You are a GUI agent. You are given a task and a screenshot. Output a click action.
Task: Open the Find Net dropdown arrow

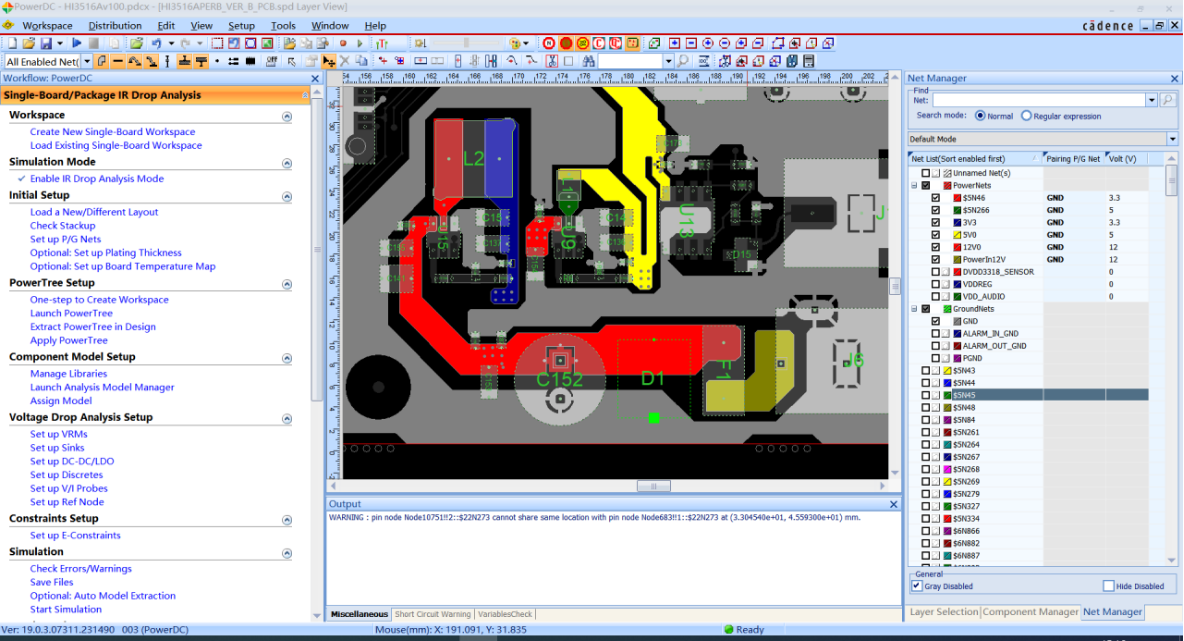[x=1152, y=100]
